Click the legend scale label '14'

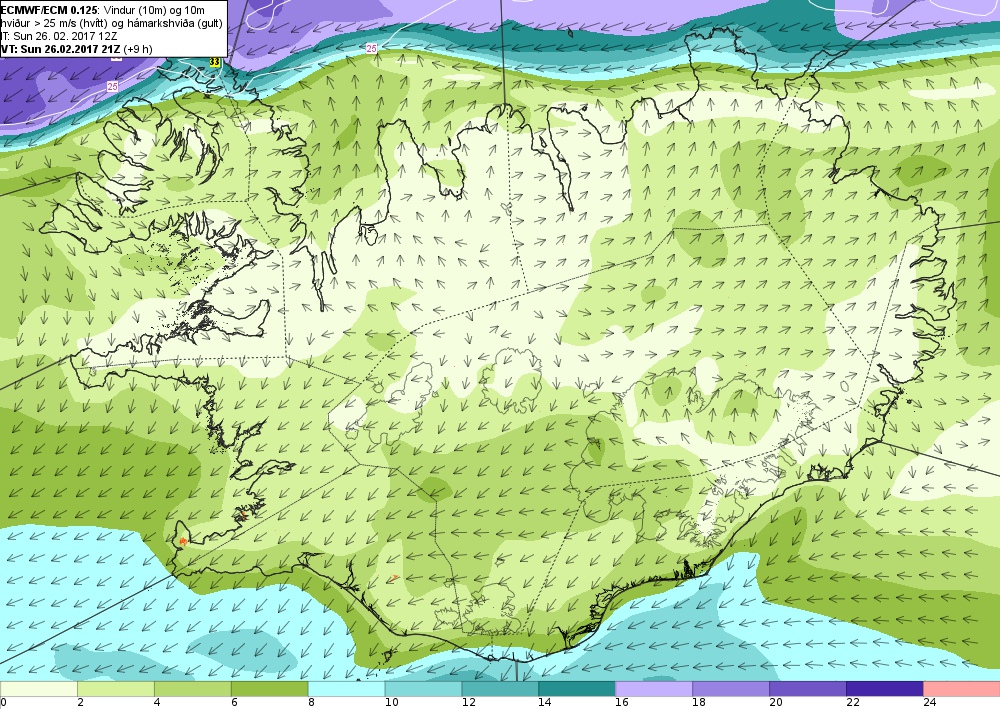[545, 703]
